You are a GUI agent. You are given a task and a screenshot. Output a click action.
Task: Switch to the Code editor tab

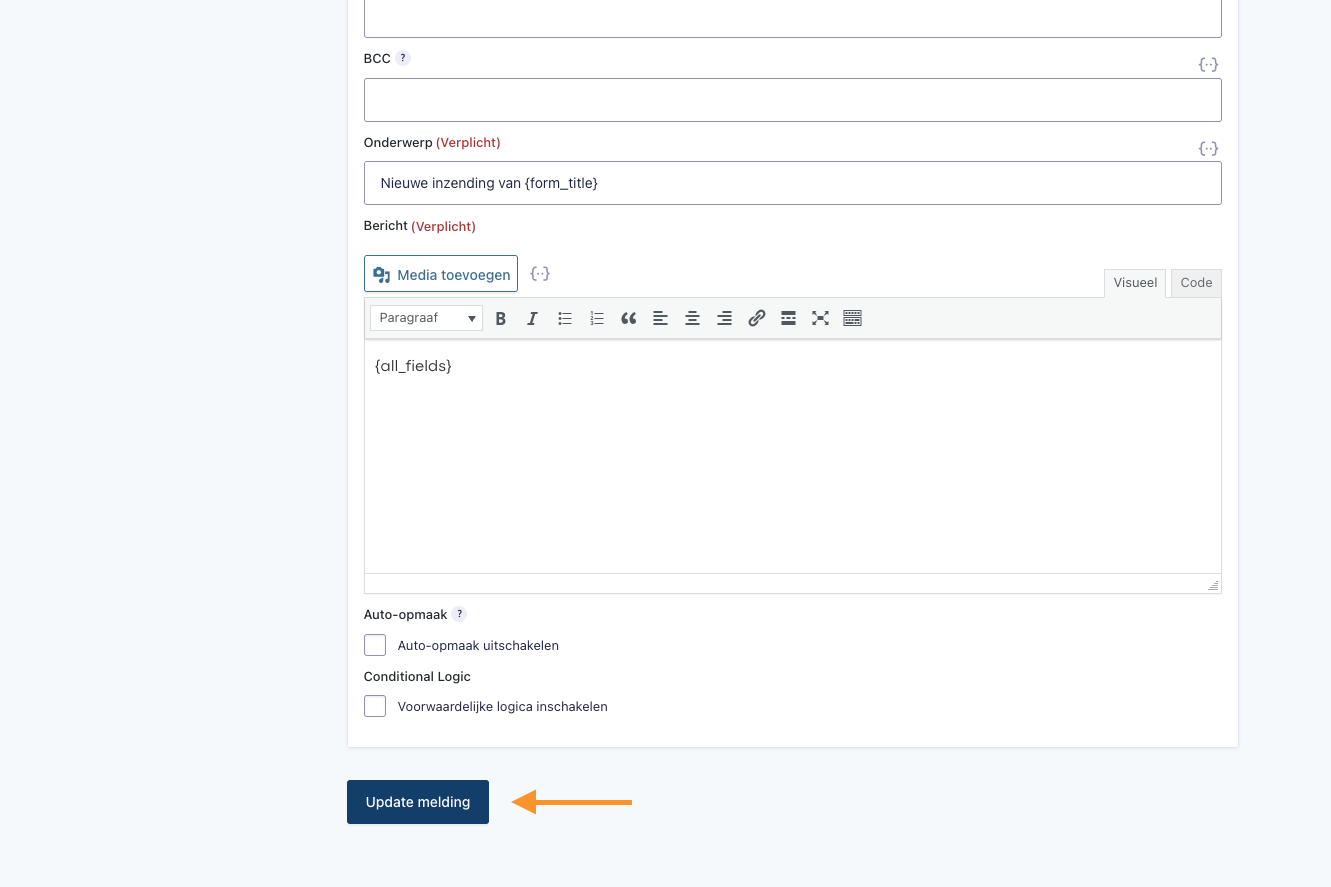pos(1196,283)
